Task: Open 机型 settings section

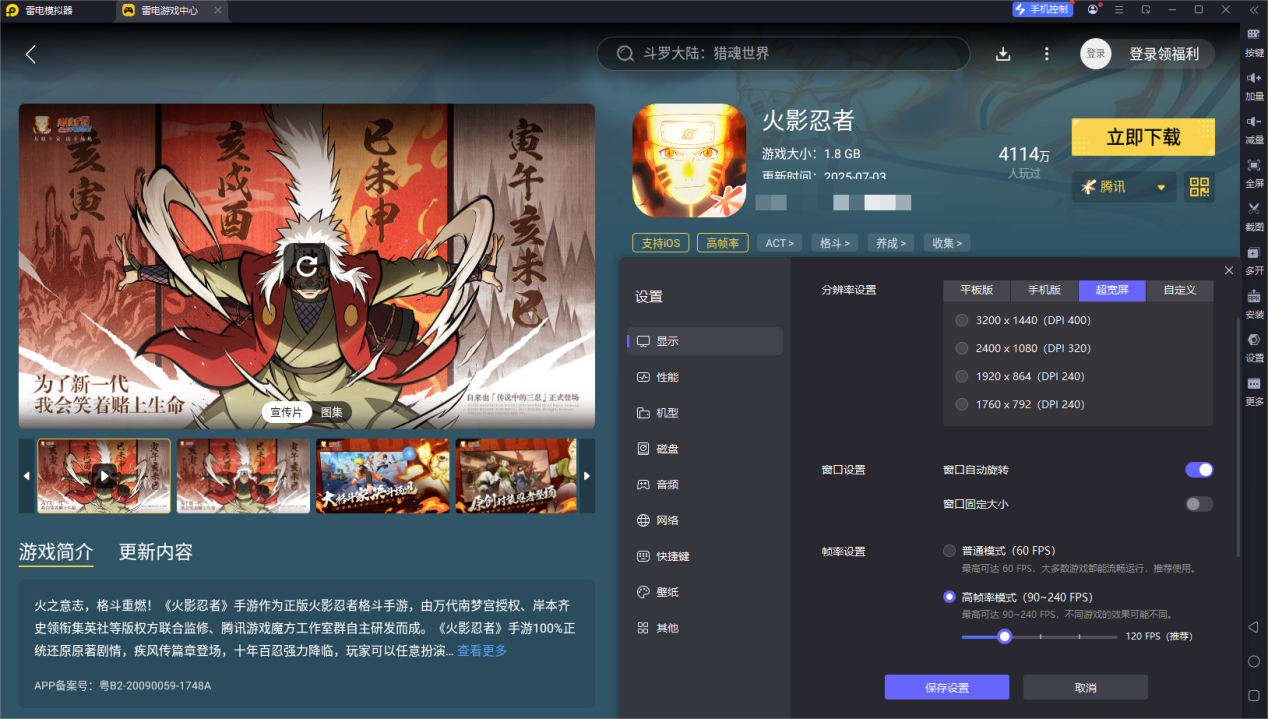Action: click(x=705, y=413)
